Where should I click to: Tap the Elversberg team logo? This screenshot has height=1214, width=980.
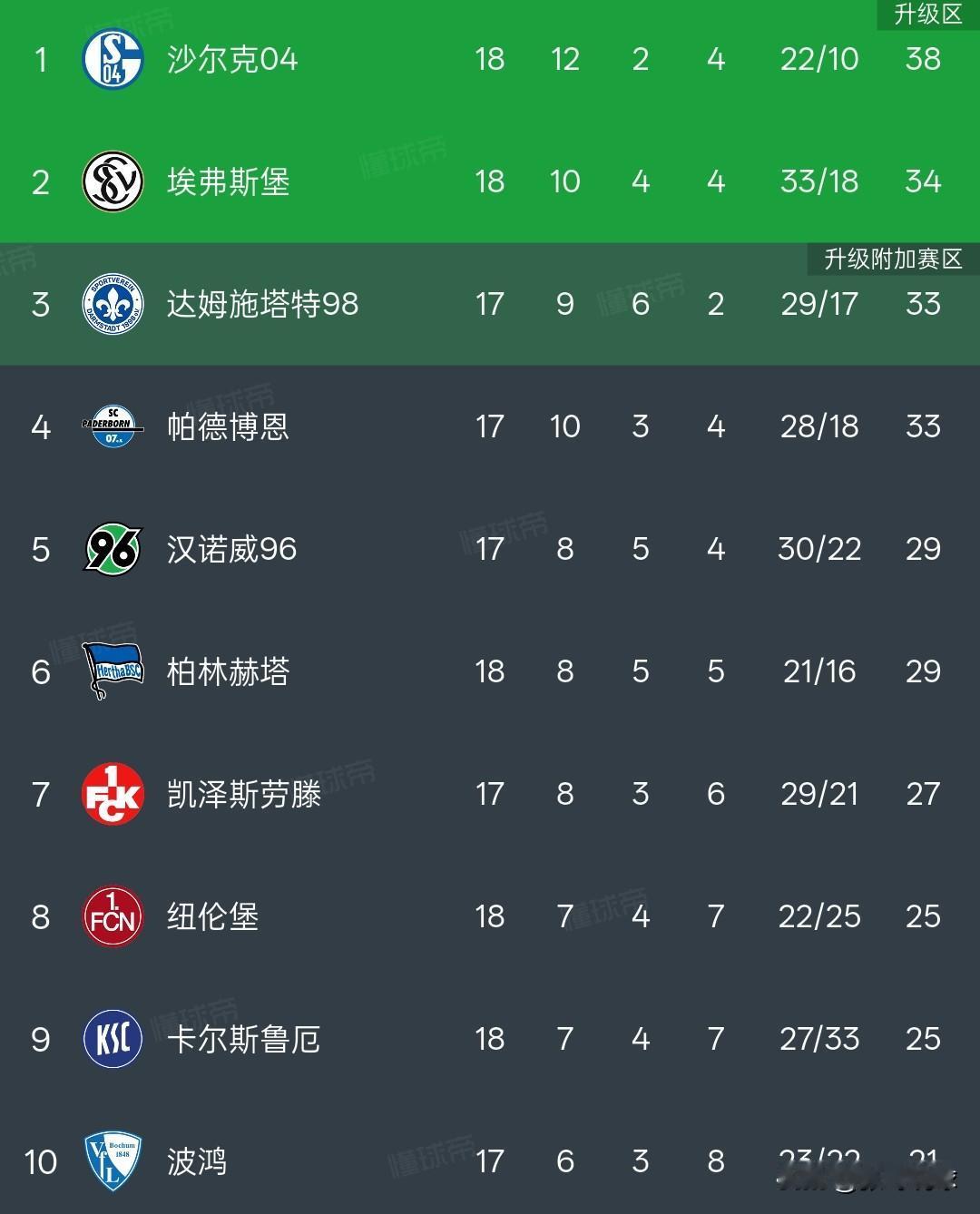coord(113,181)
